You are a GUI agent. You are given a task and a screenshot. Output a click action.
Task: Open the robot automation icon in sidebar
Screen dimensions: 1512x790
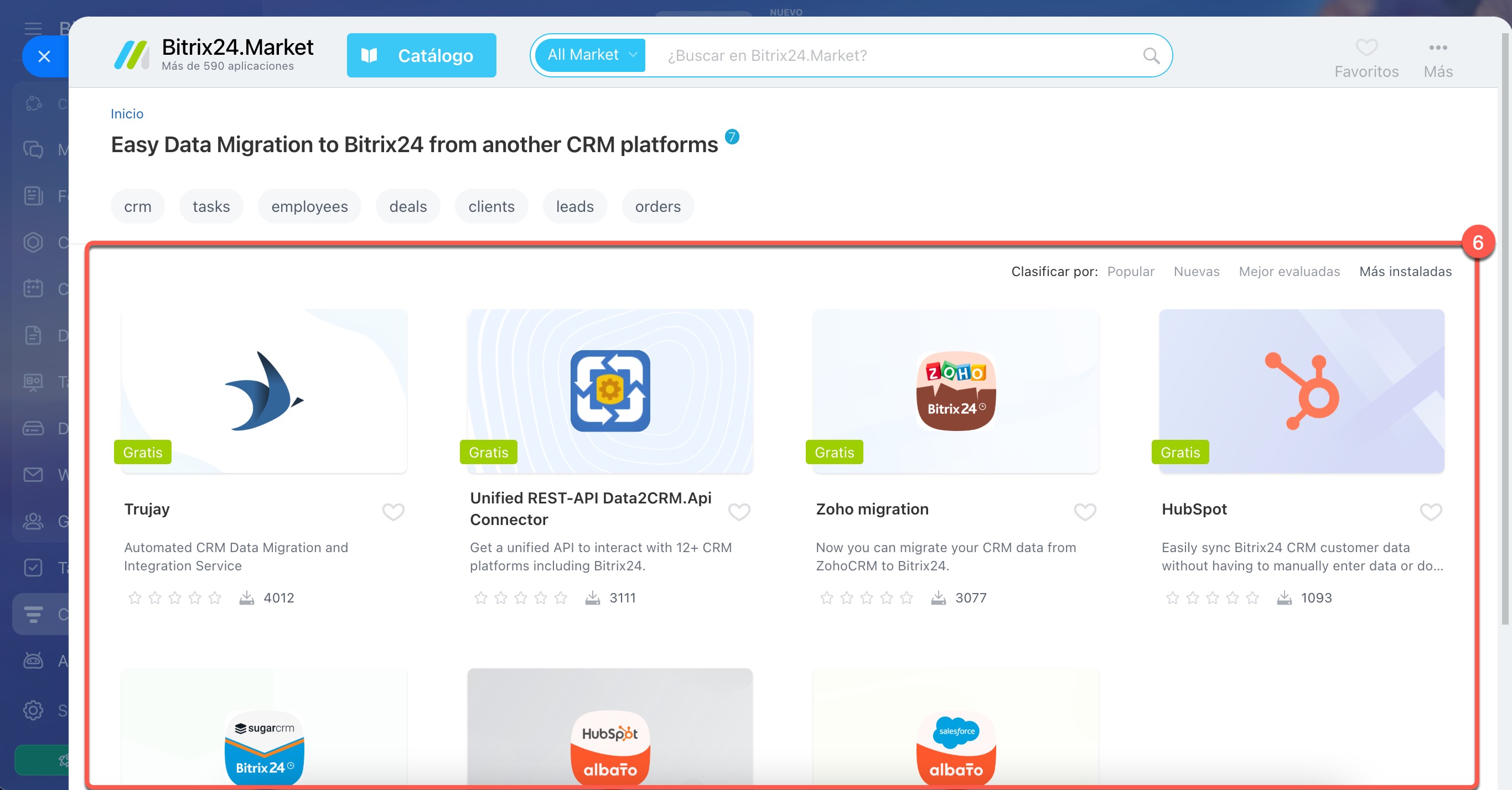click(x=33, y=661)
